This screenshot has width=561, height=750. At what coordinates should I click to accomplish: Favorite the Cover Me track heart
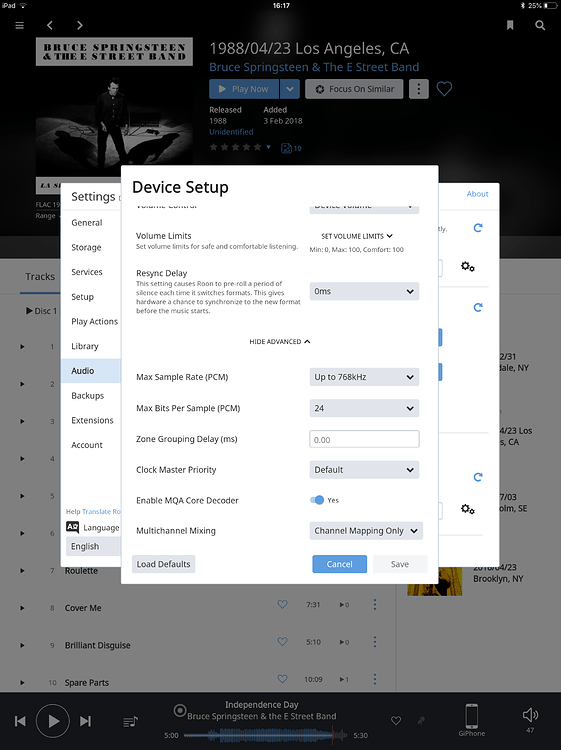tap(282, 604)
